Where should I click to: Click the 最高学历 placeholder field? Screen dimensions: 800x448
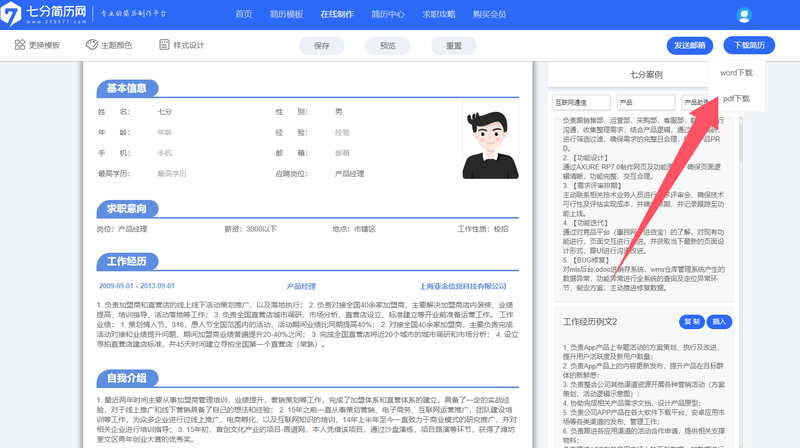pyautogui.click(x=172, y=173)
